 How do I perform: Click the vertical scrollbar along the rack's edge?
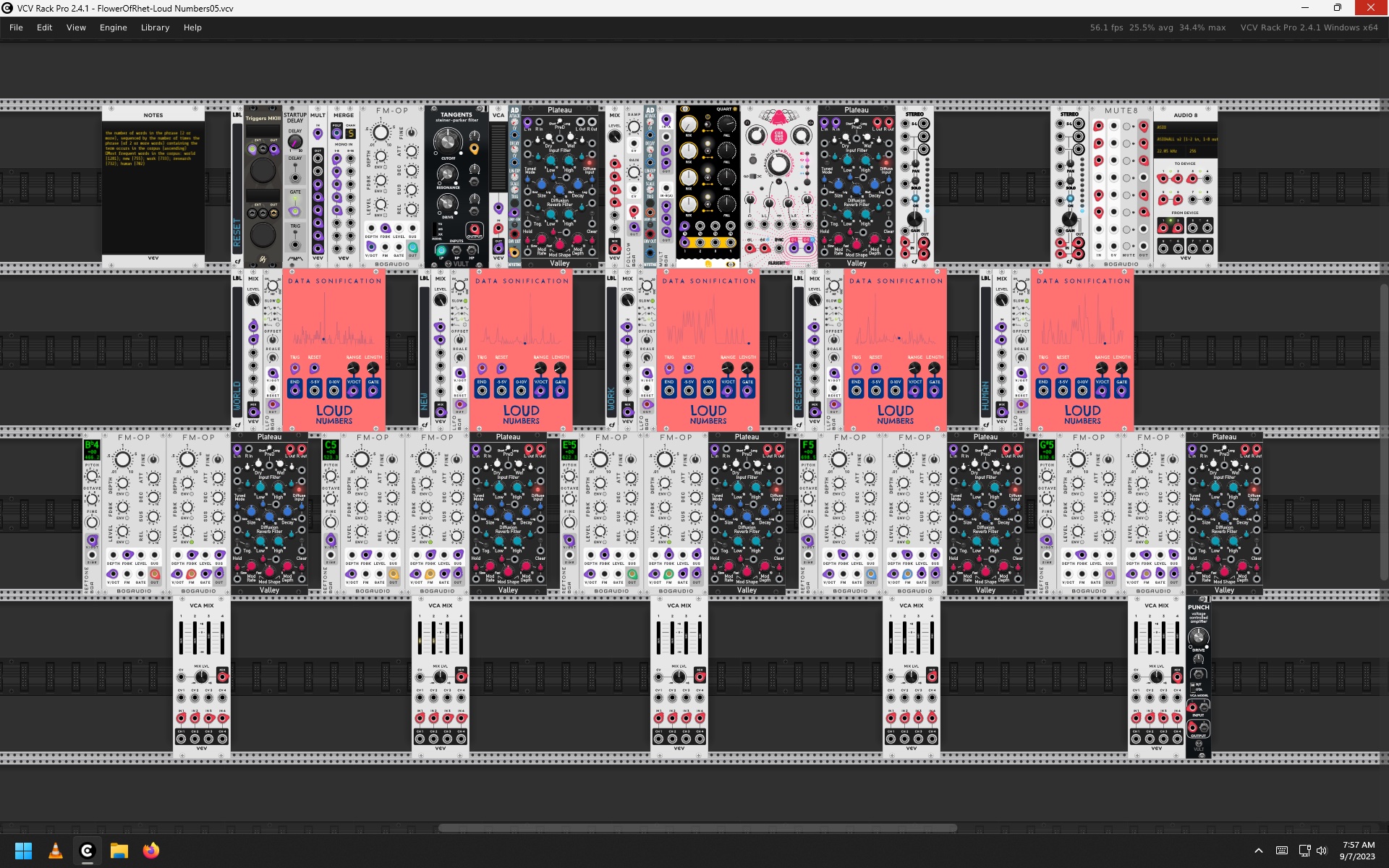[1385, 432]
